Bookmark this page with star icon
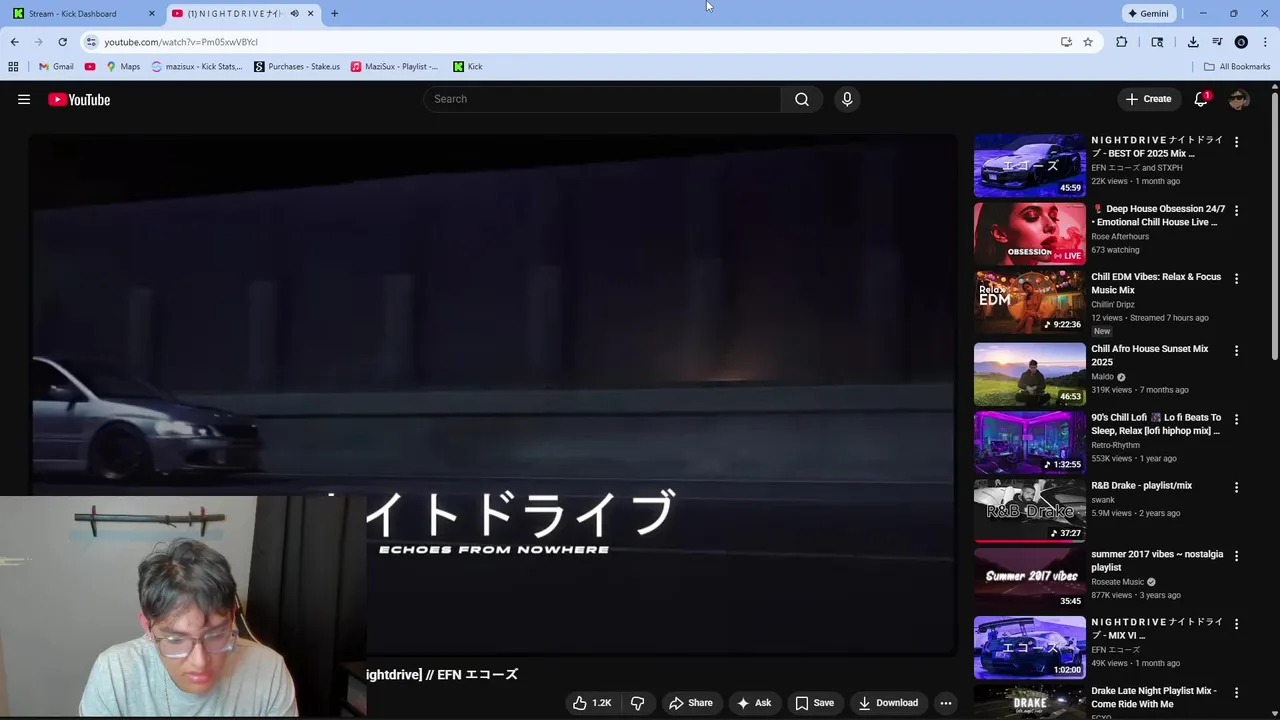Screen dimensions: 1280x720 click(x=1088, y=42)
